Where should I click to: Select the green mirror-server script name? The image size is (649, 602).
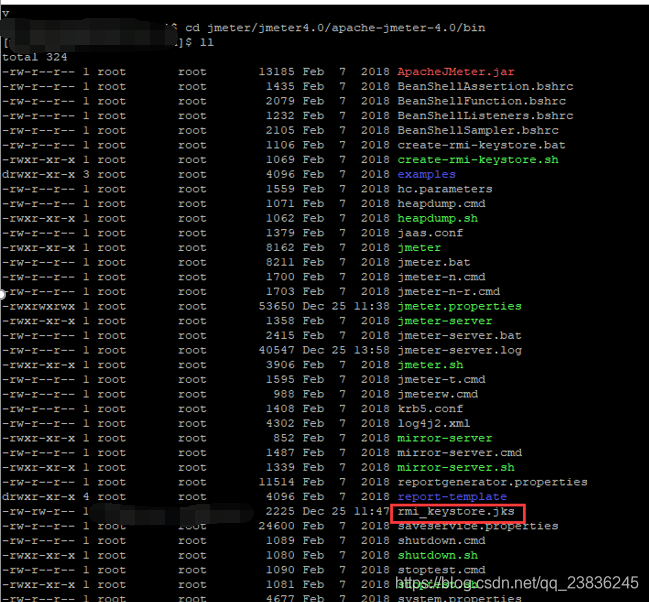(x=445, y=438)
